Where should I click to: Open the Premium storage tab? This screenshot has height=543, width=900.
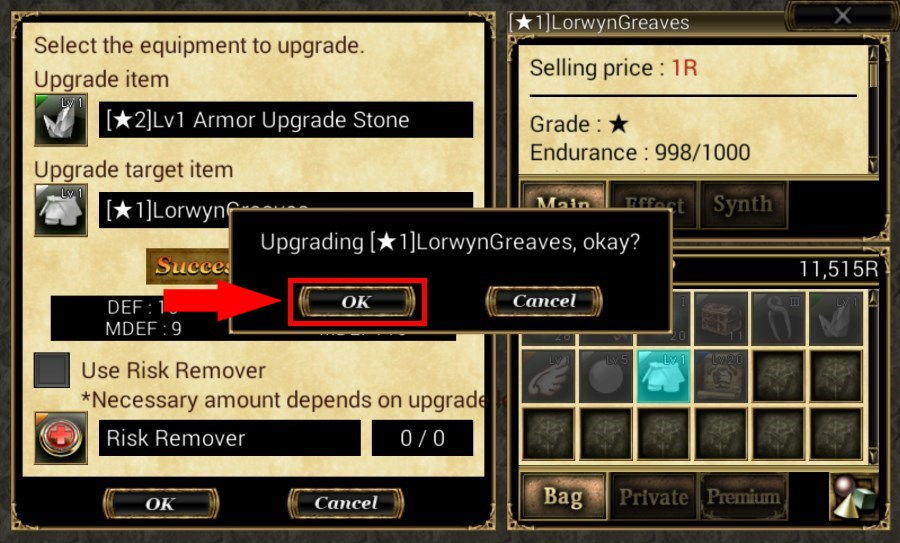pos(743,497)
